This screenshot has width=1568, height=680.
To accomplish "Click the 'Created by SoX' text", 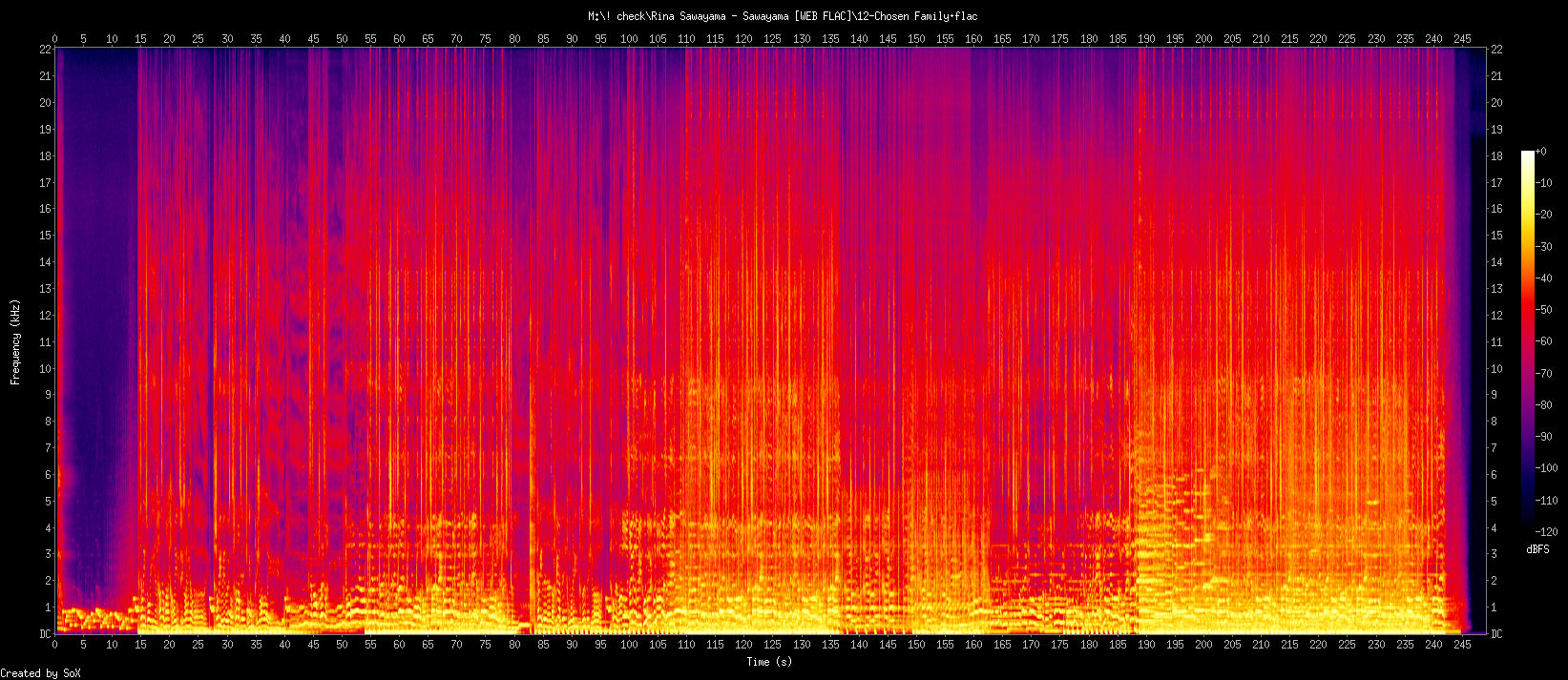I will [41, 673].
